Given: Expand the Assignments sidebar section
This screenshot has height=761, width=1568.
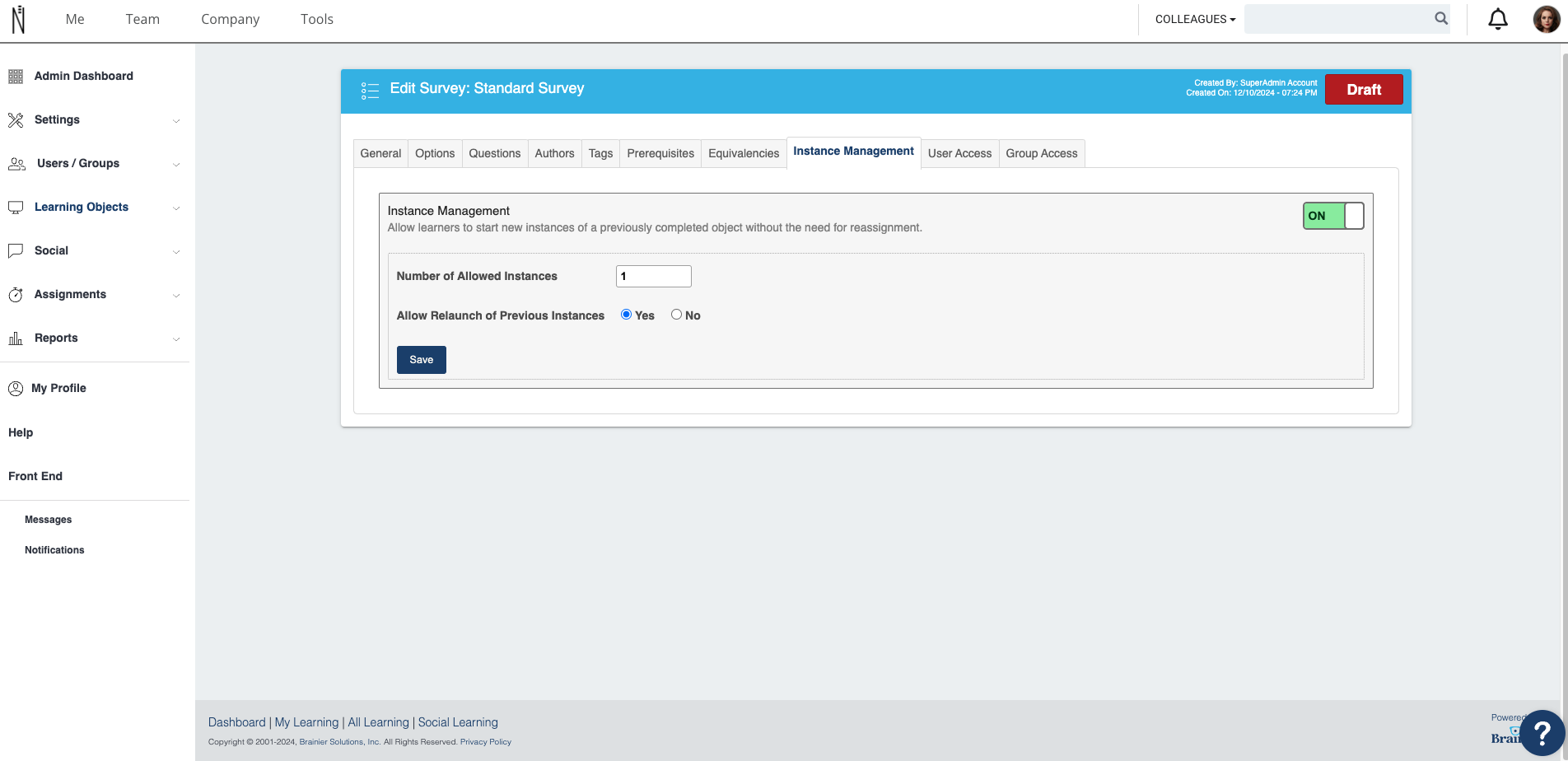Looking at the screenshot, I should (x=176, y=296).
